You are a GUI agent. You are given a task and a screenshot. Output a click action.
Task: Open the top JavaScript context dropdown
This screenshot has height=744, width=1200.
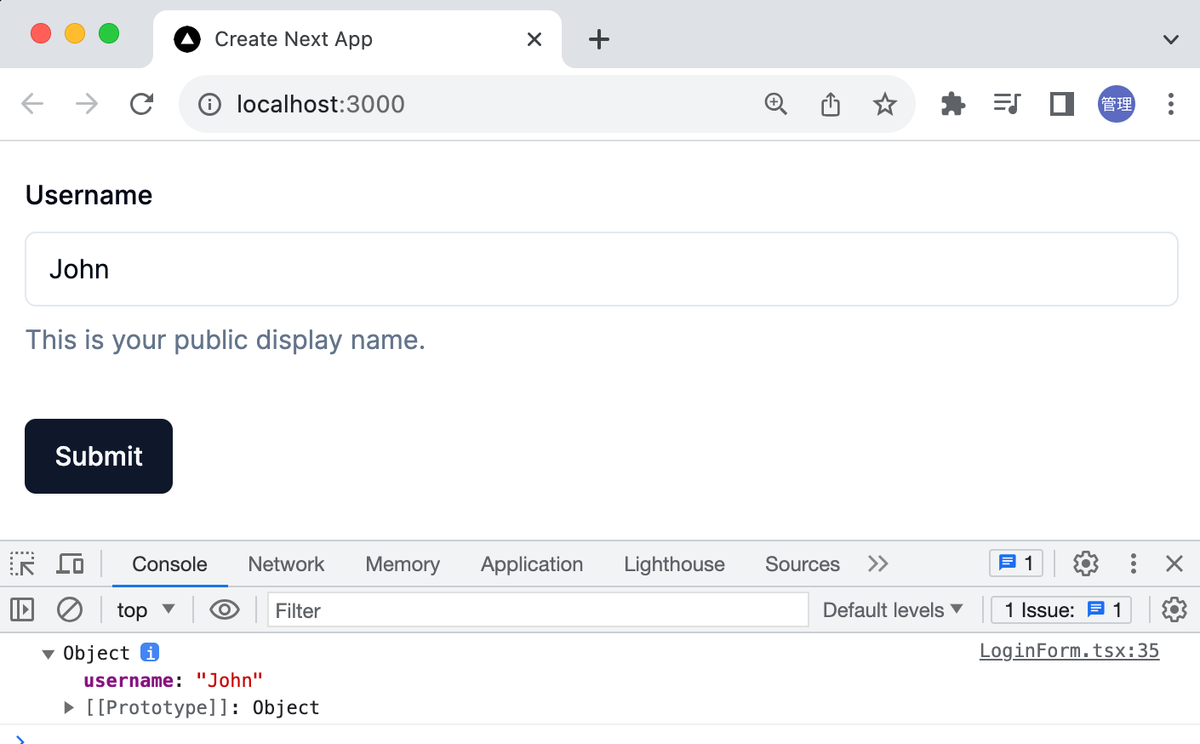click(146, 609)
